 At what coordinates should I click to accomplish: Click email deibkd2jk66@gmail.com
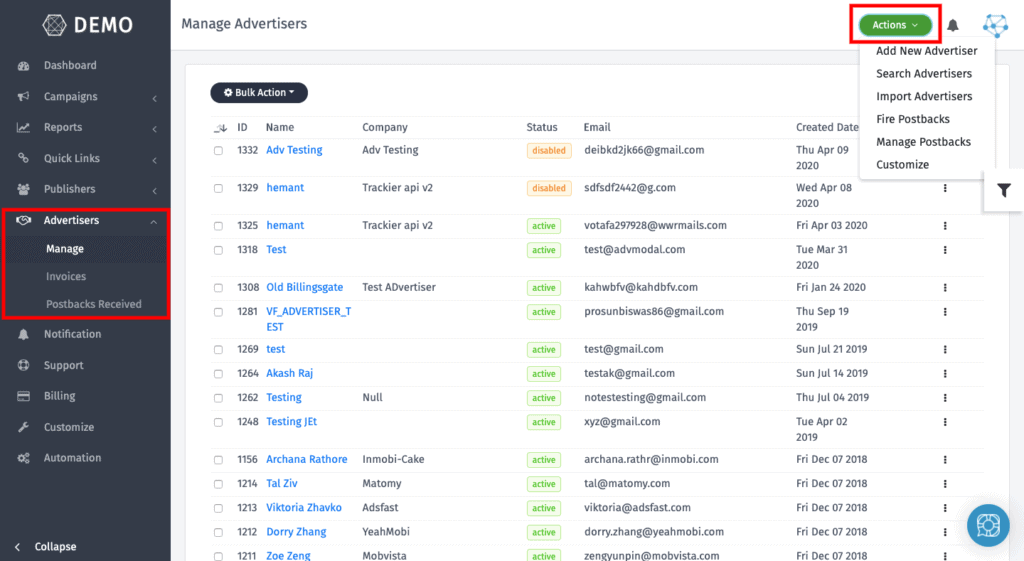(644, 150)
